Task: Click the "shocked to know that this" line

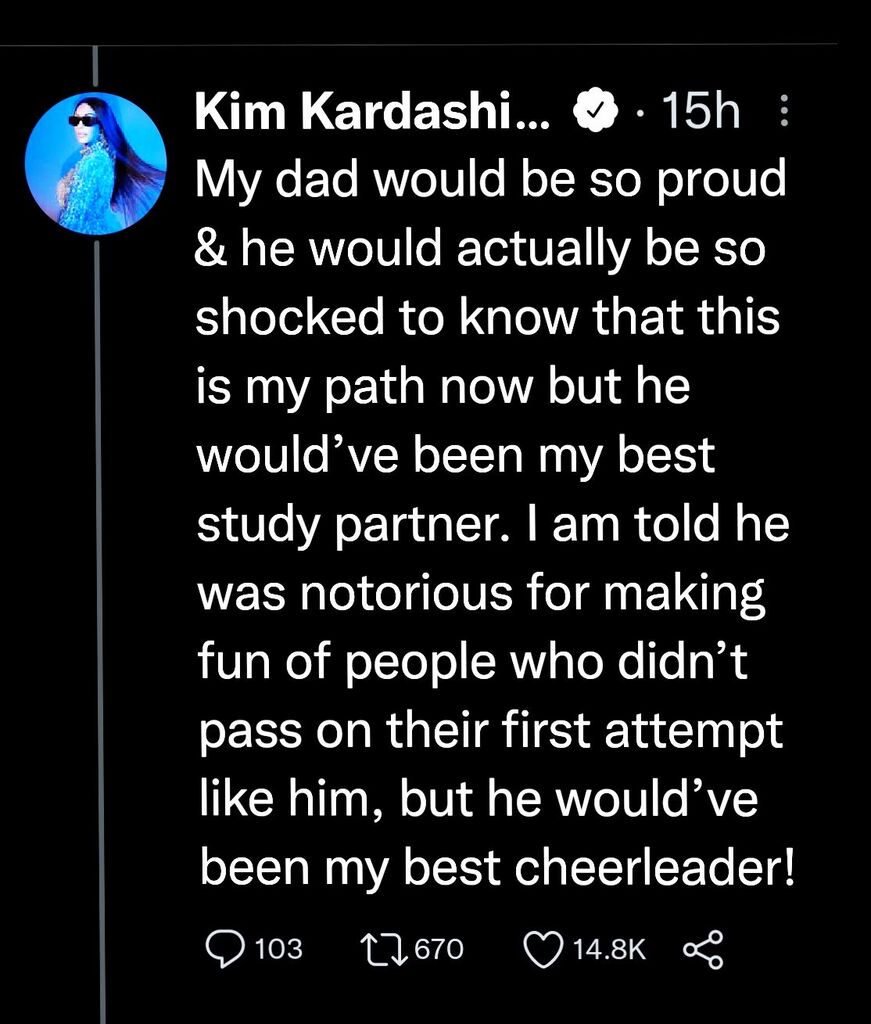Action: [487, 316]
